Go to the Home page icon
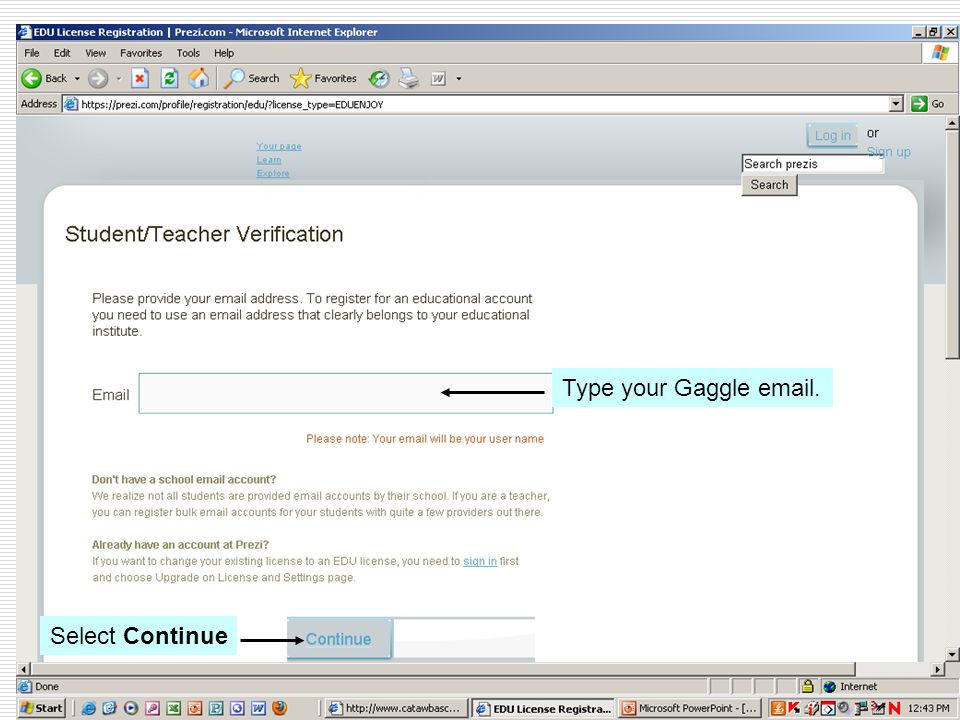960x720 pixels. pos(198,78)
